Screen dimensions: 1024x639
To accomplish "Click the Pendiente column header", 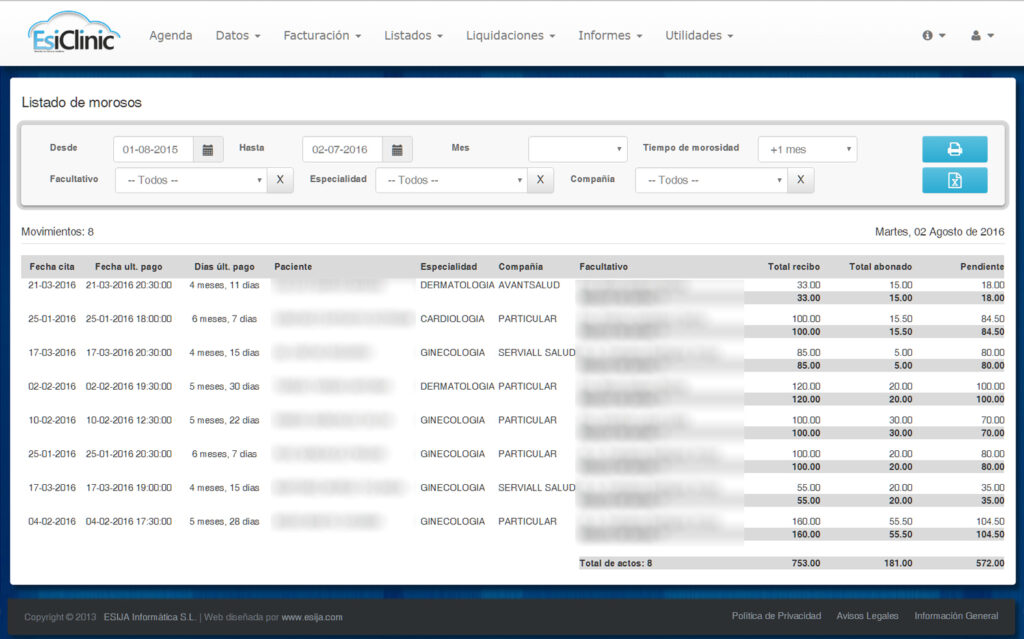I will click(x=982, y=267).
